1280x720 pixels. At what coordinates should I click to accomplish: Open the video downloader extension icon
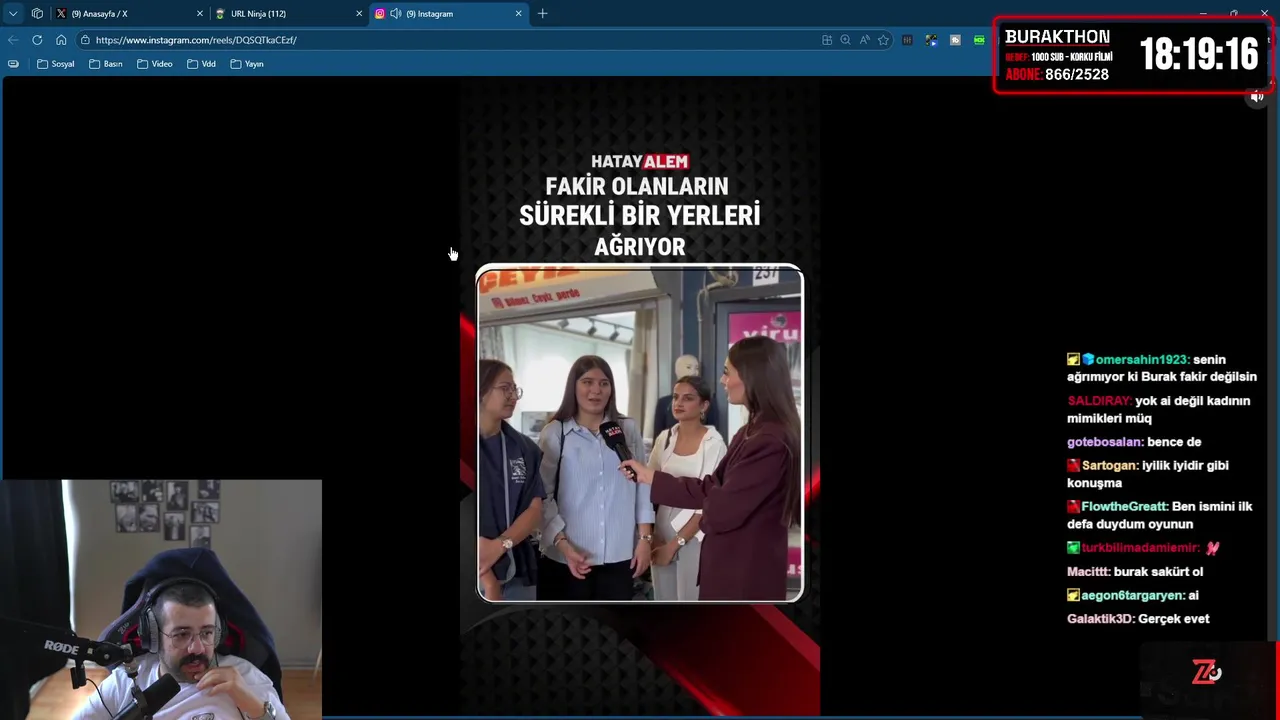[931, 40]
